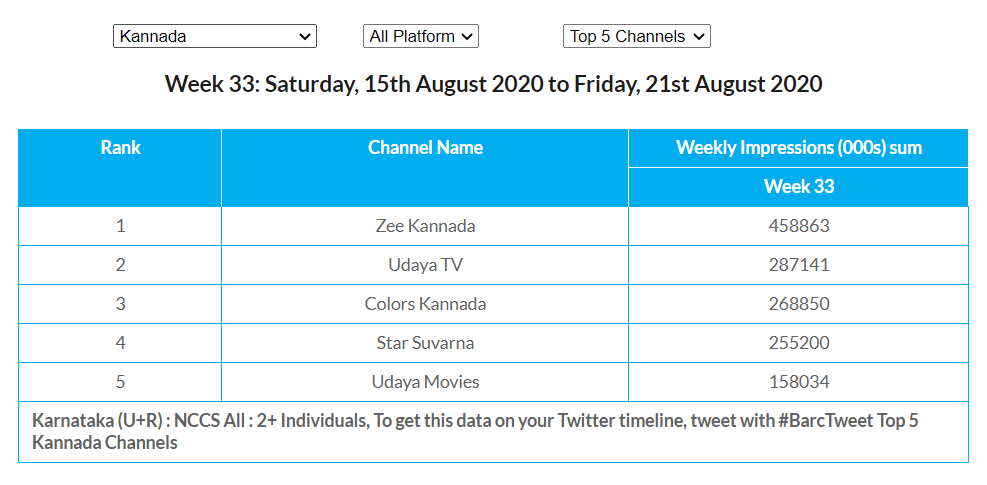Select the Colors Kannada channel cell
Screen dimensions: 987x485
click(425, 304)
